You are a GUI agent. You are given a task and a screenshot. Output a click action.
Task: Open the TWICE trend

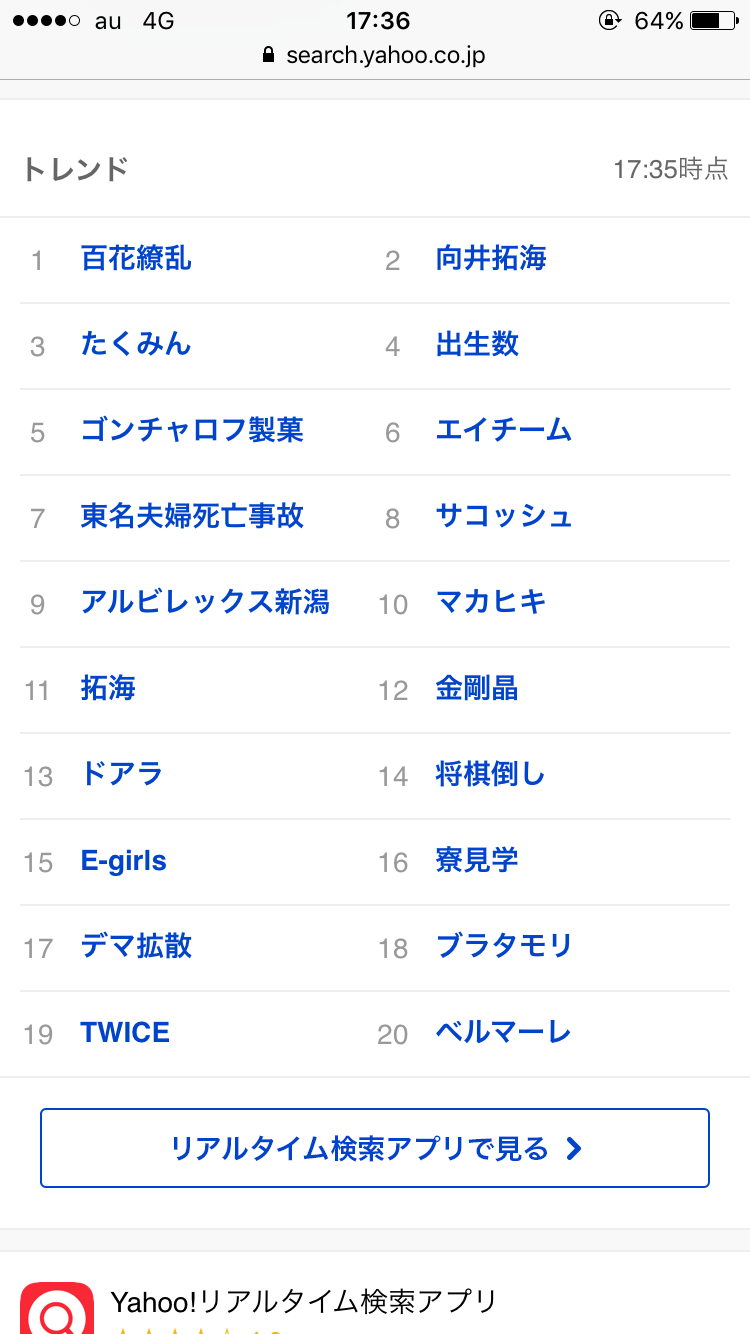[x=125, y=1033]
